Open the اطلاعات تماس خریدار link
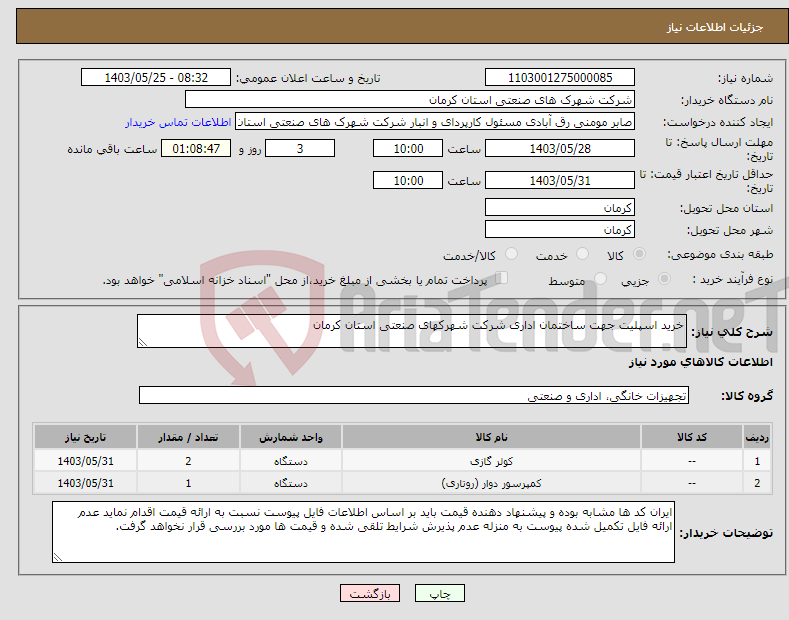 (x=178, y=122)
